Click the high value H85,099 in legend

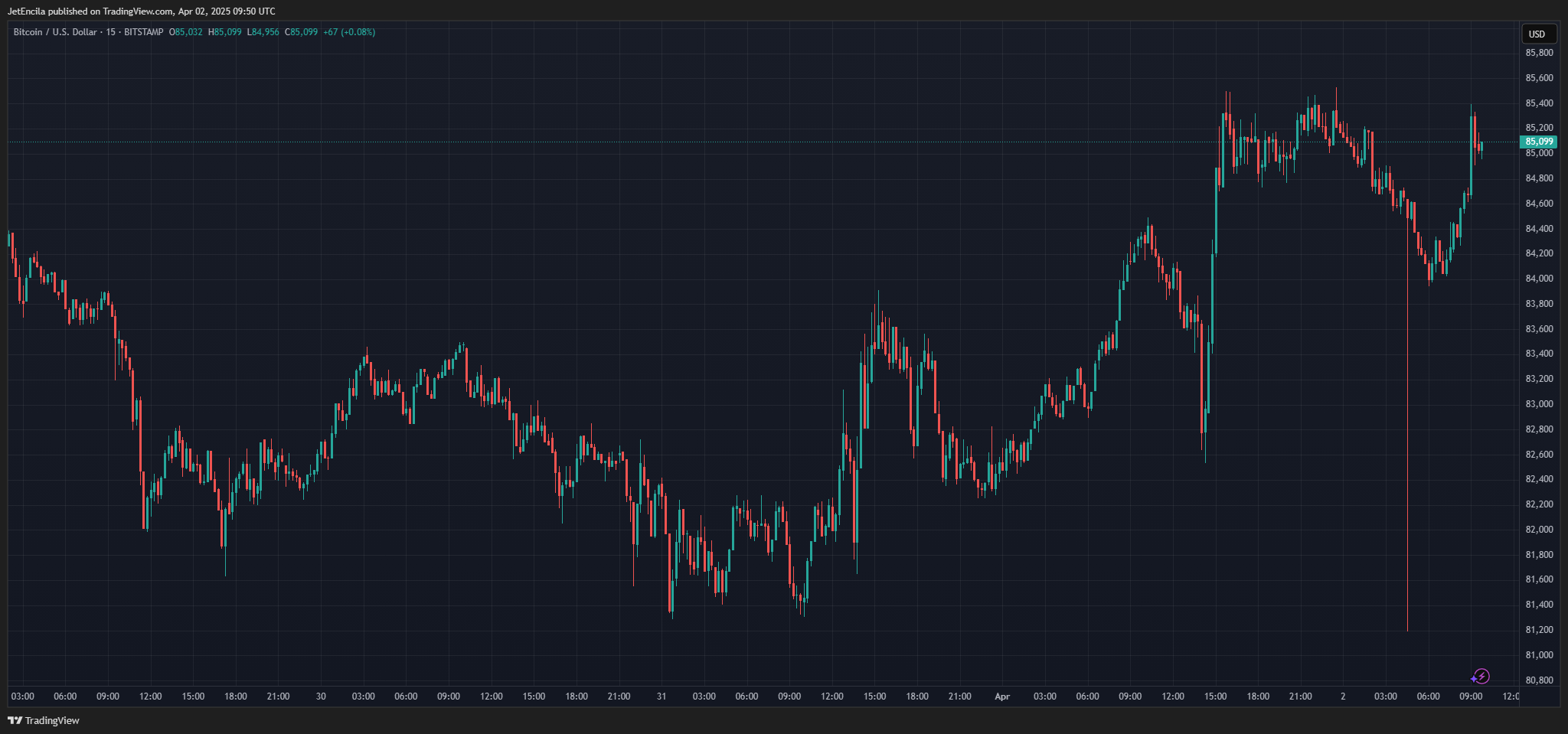pyautogui.click(x=225, y=32)
